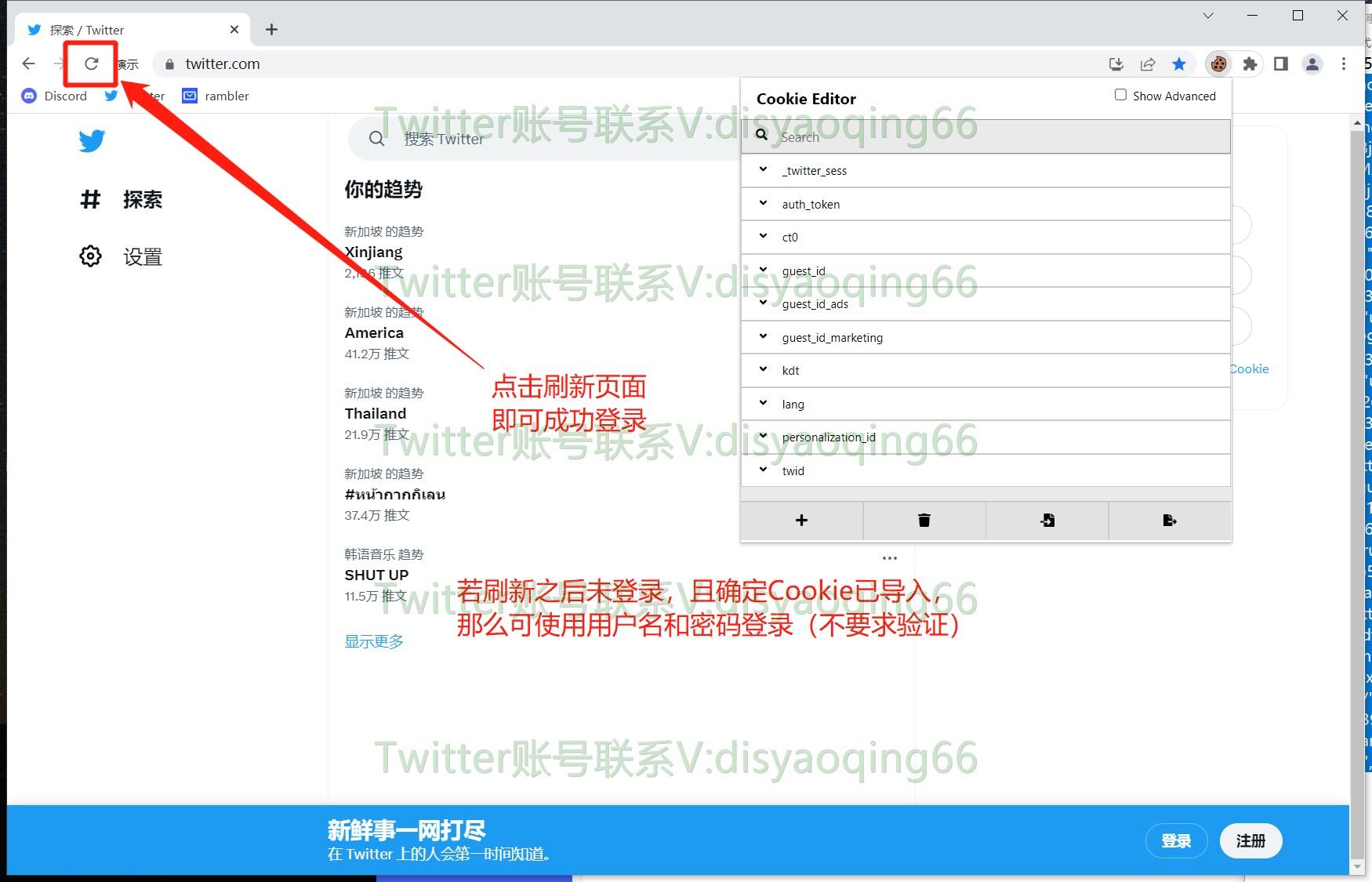Click the import cookies icon

click(x=1047, y=521)
